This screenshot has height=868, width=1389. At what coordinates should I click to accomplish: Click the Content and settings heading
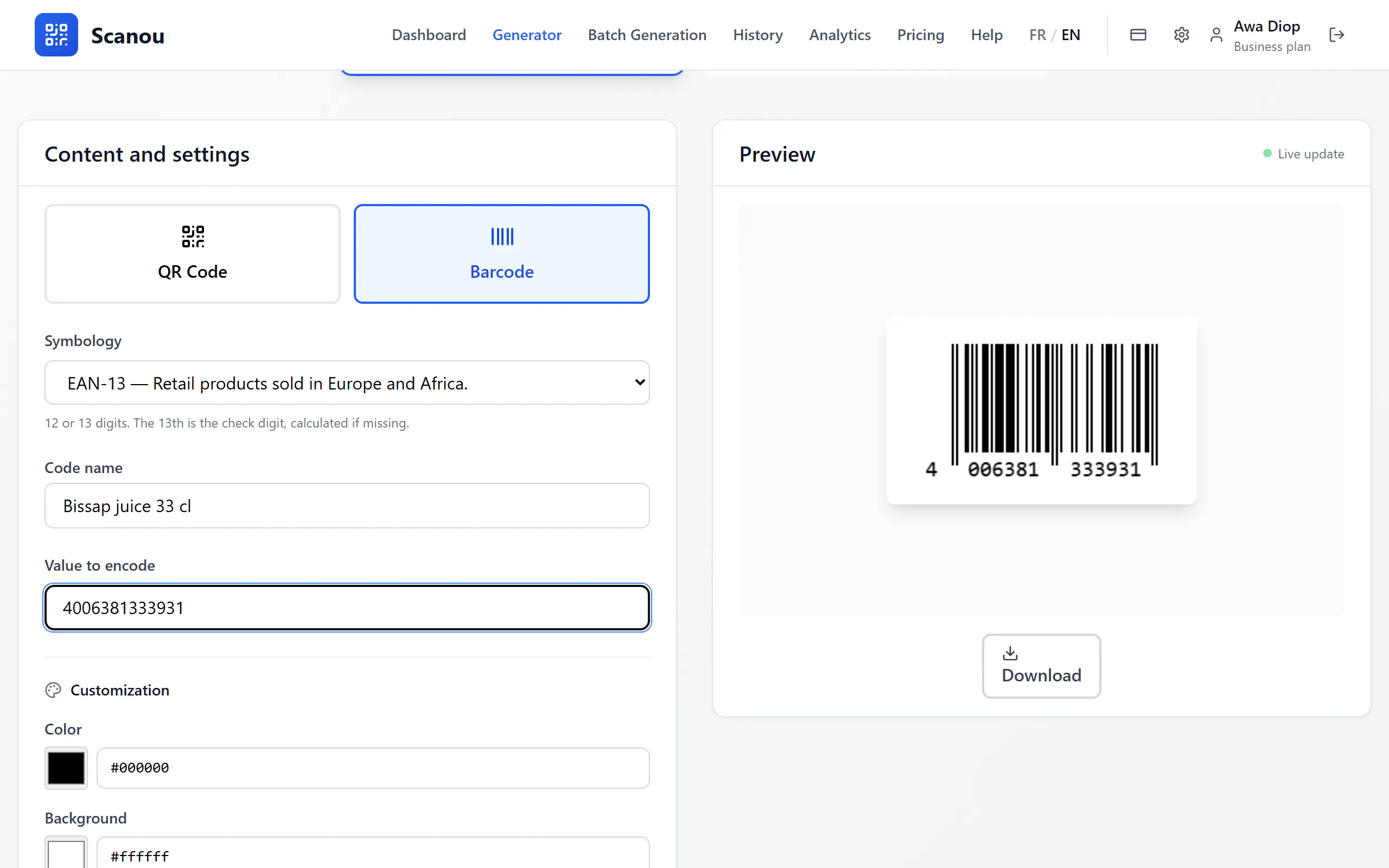point(147,155)
